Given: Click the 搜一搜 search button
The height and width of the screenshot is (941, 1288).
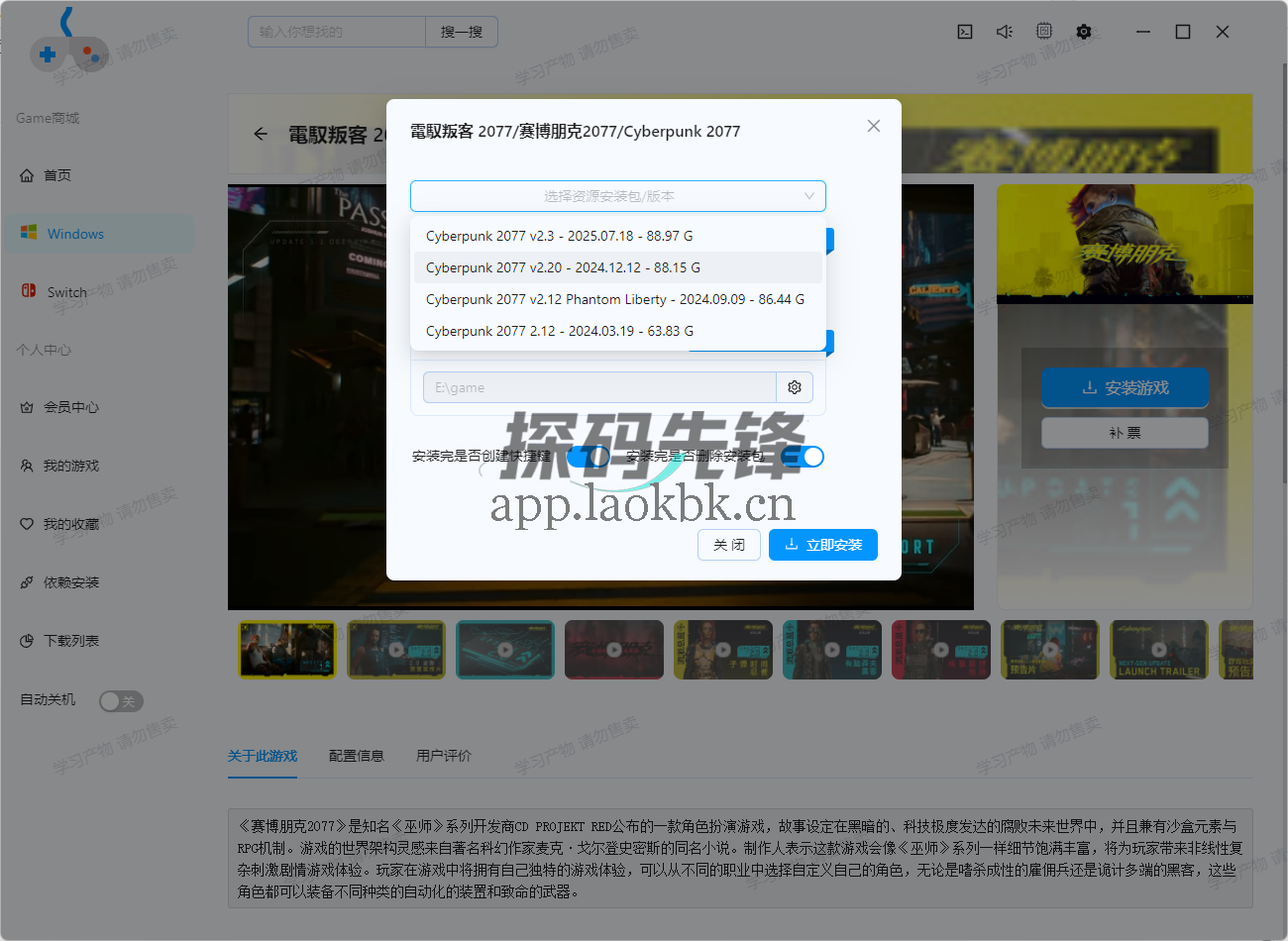Looking at the screenshot, I should [462, 32].
